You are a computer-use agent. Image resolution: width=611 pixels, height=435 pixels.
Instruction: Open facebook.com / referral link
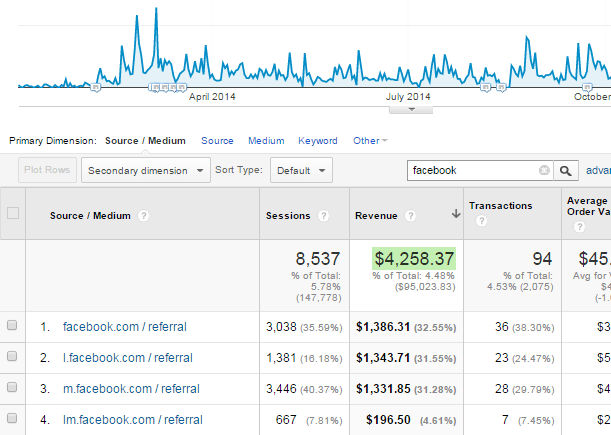tap(125, 327)
